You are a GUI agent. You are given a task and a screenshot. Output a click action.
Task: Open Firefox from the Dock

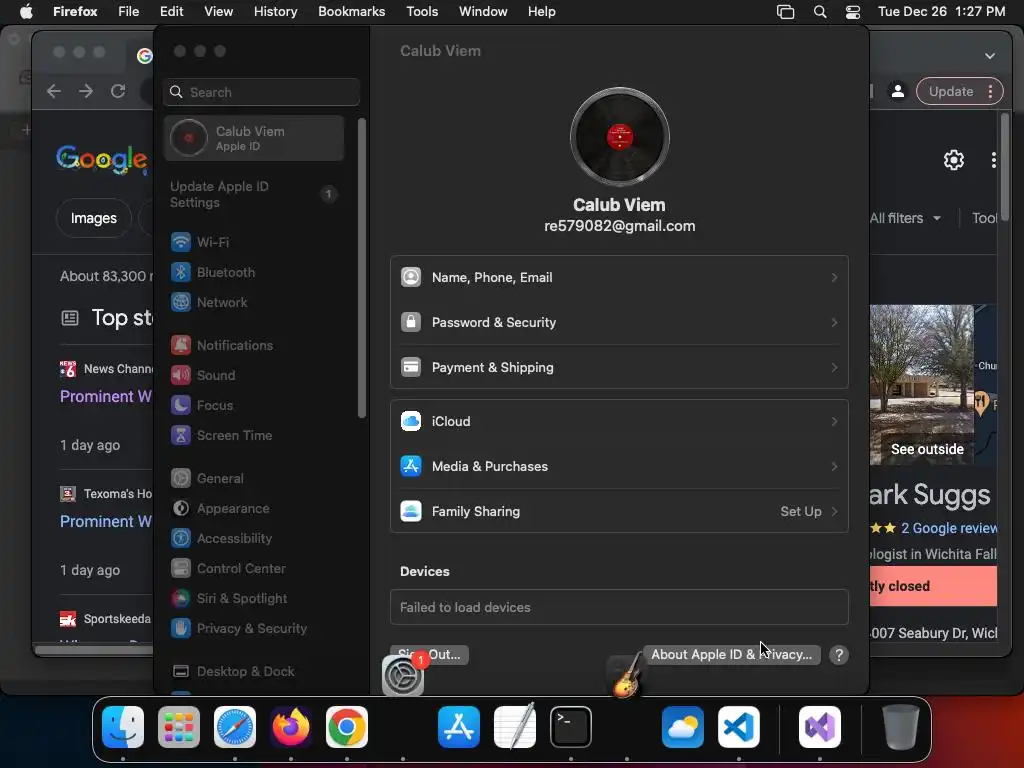point(291,727)
